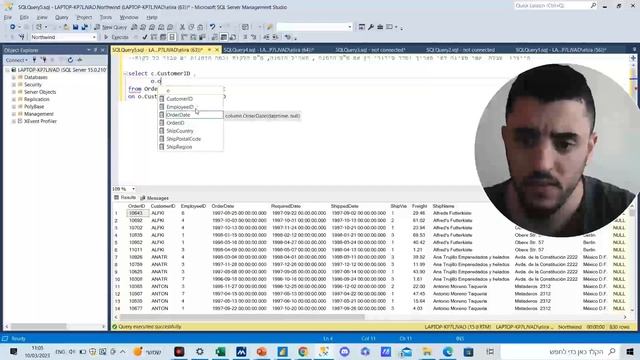Click the Parse checkmark icon
The height and width of the screenshot is (360, 640).
click(144, 37)
